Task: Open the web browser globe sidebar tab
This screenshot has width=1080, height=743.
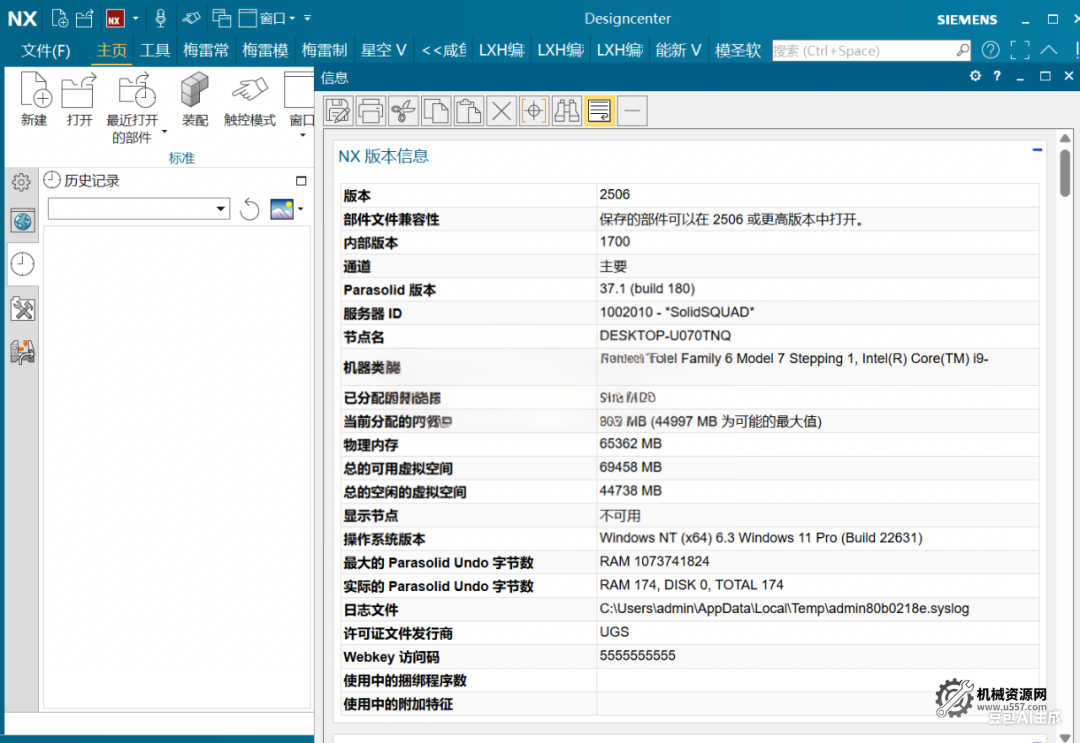Action: coord(22,221)
